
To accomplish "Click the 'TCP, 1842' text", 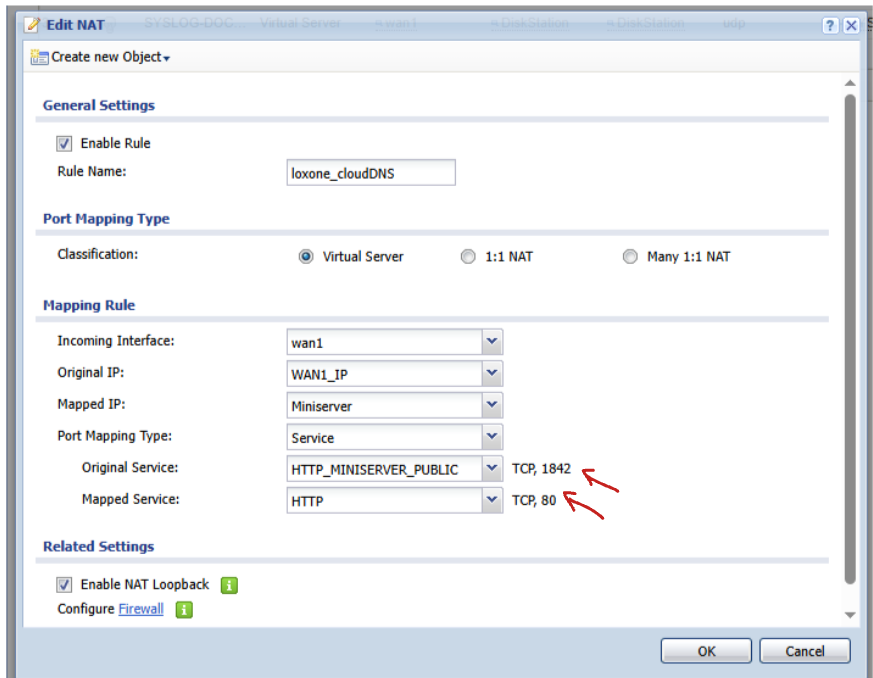I will (541, 469).
